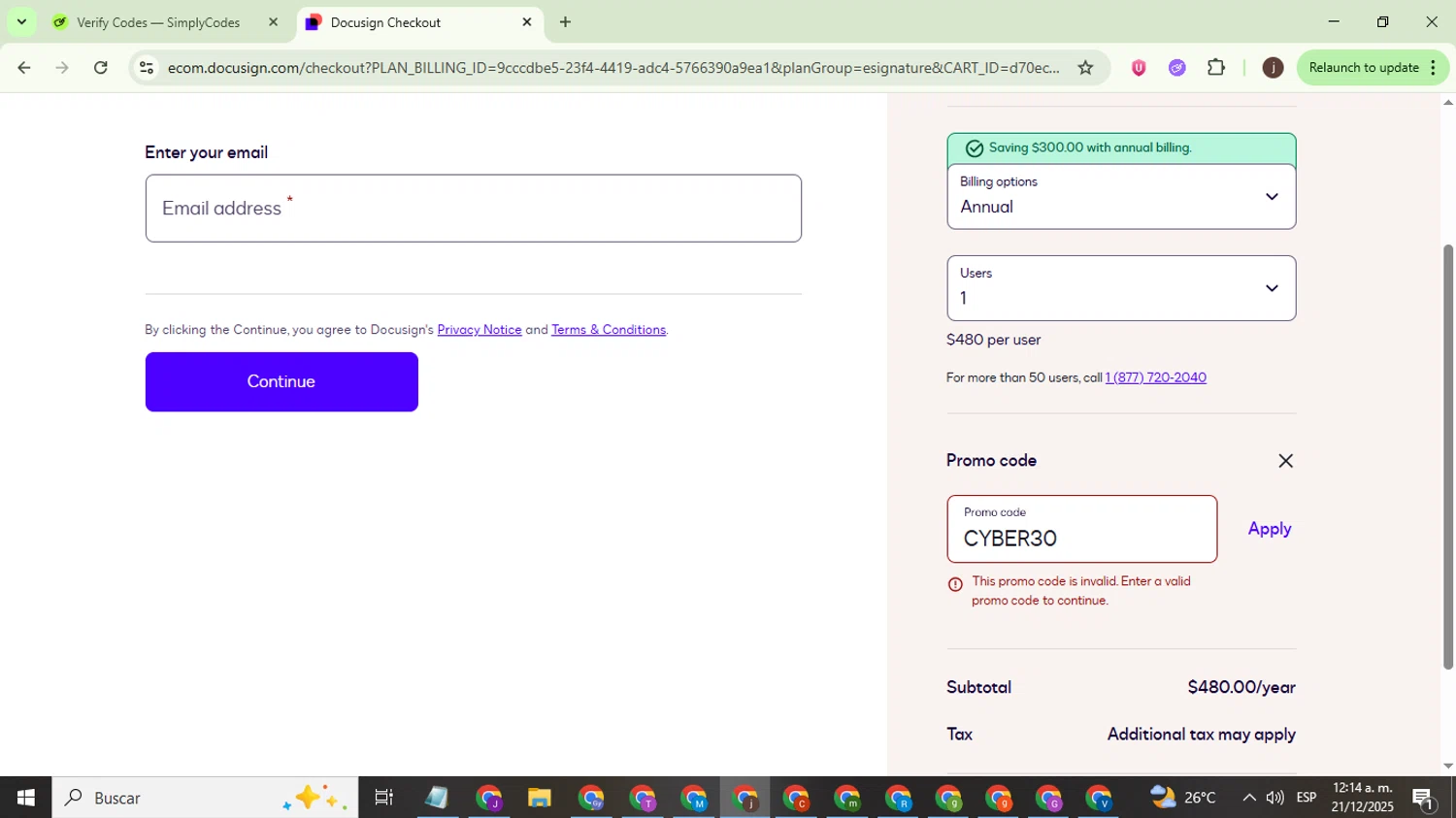This screenshot has width=1456, height=818.
Task: Open the uBlock shield extension icon
Action: 1139,68
